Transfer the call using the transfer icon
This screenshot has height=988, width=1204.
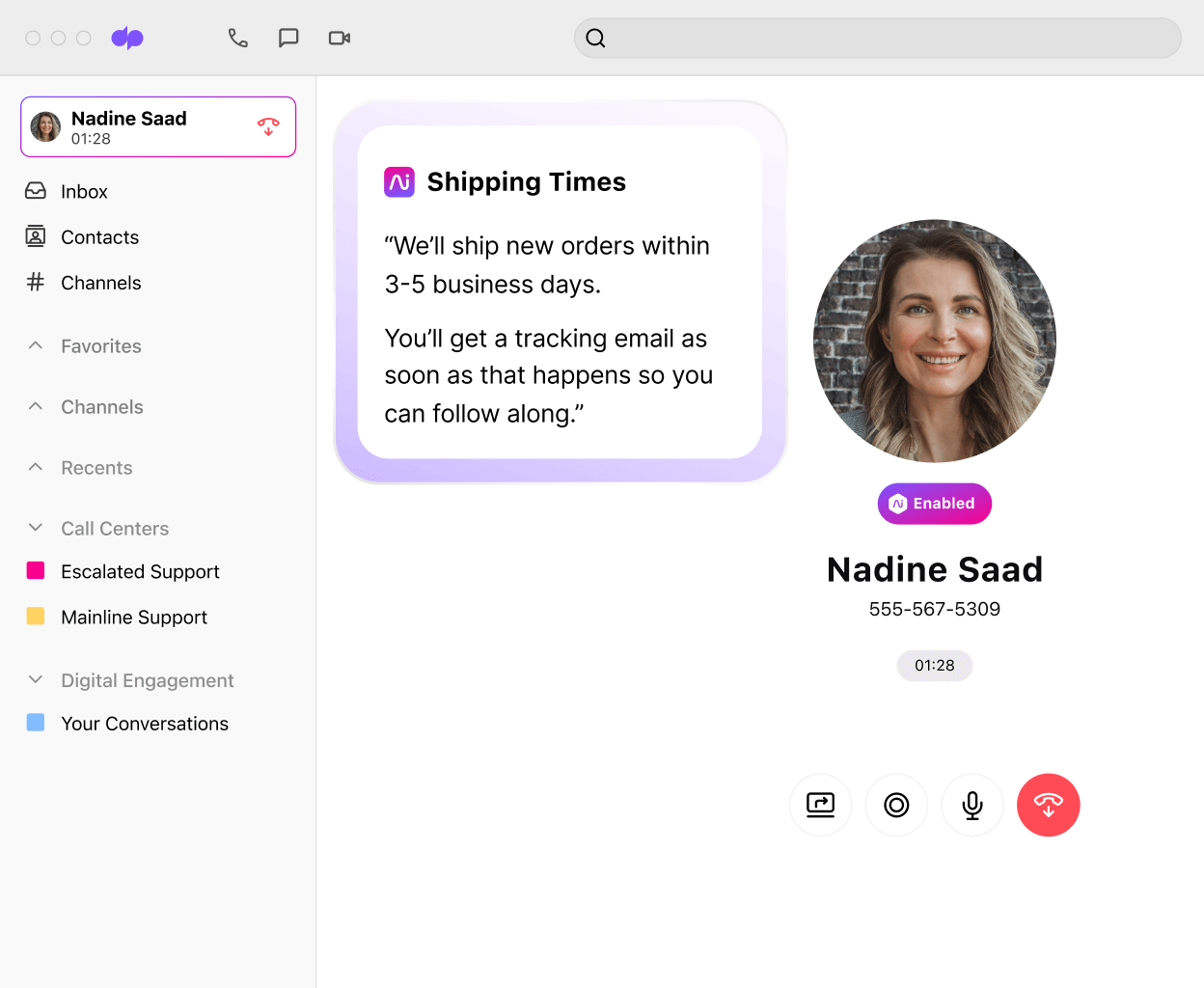820,805
